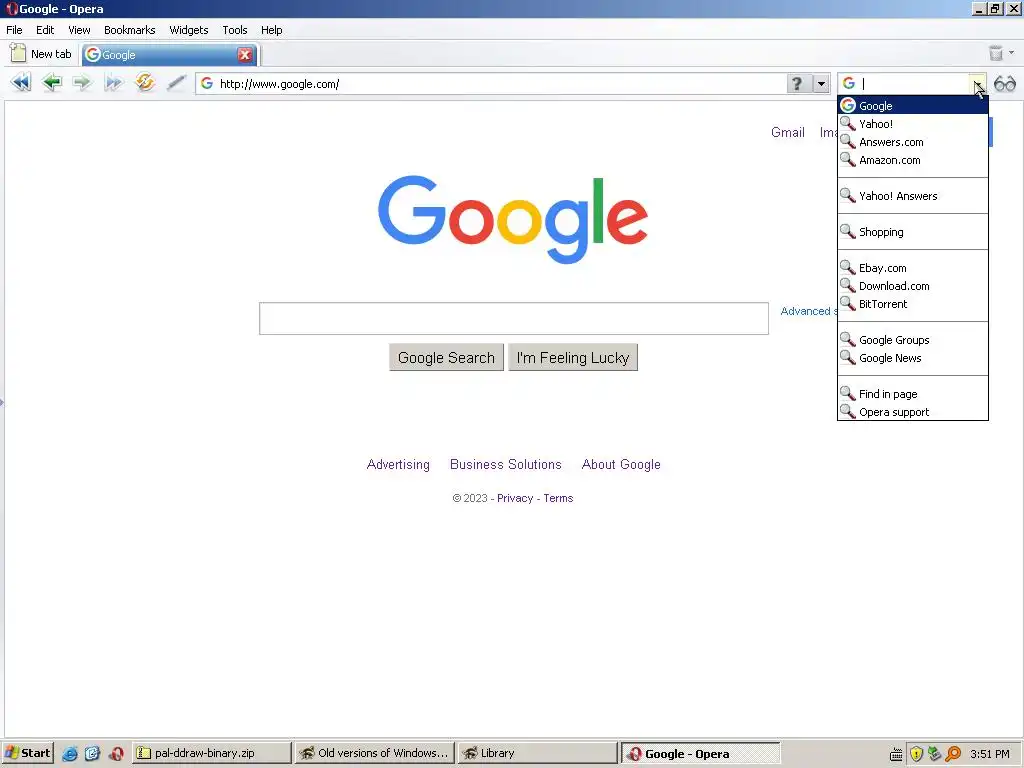Open the Privacy link
1024x768 pixels.
[x=515, y=498]
